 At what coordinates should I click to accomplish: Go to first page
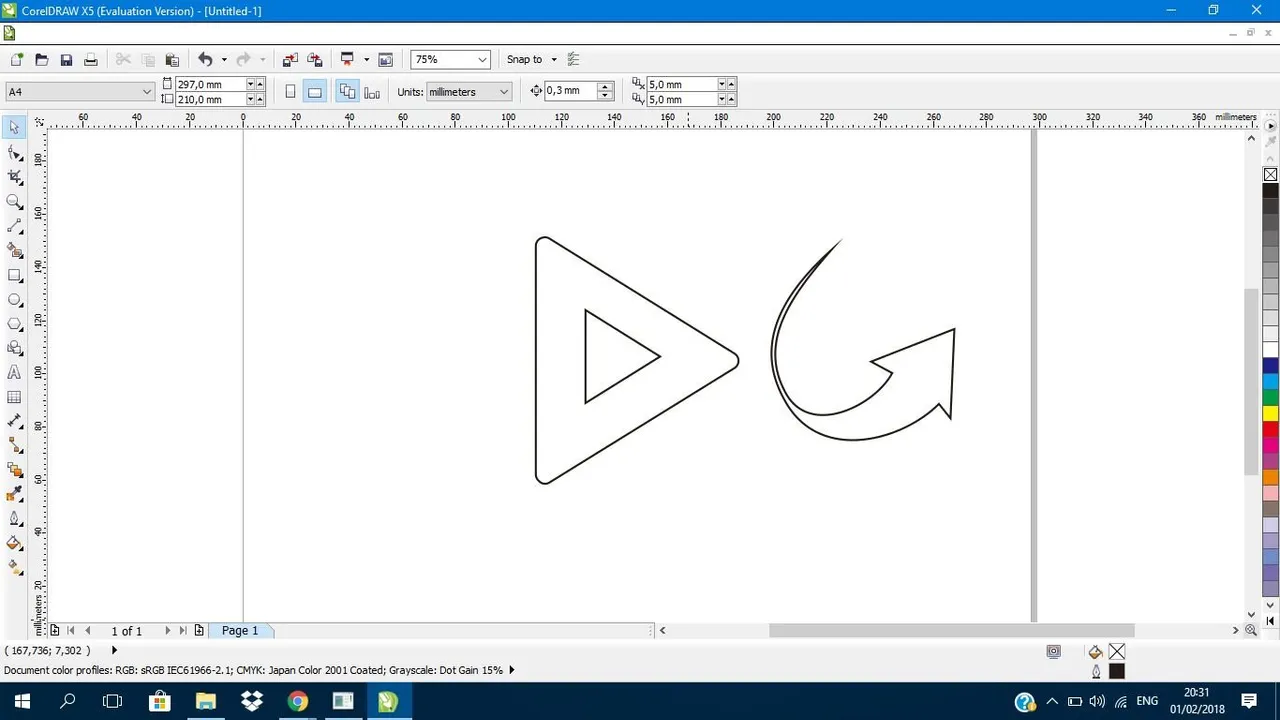point(70,631)
